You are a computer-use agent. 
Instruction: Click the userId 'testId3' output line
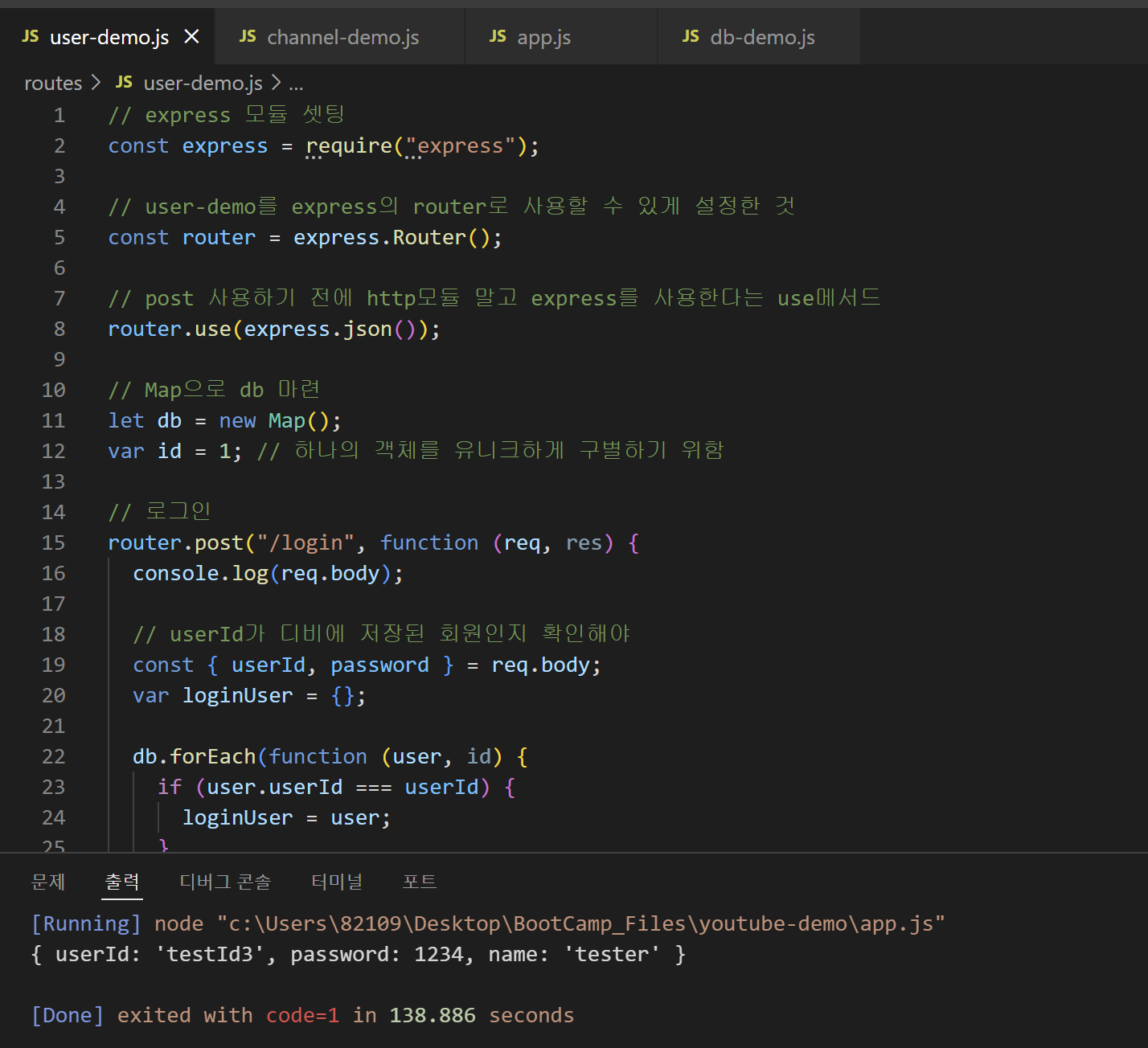point(359,955)
